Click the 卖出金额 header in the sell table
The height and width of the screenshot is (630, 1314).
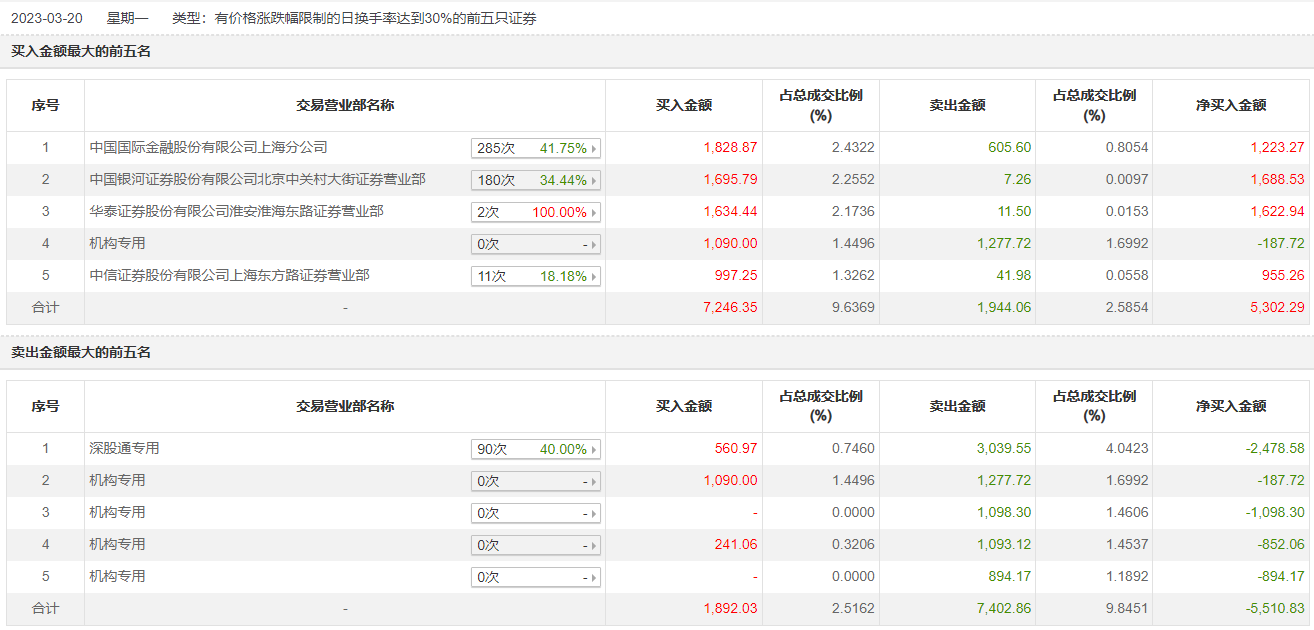[x=957, y=406]
